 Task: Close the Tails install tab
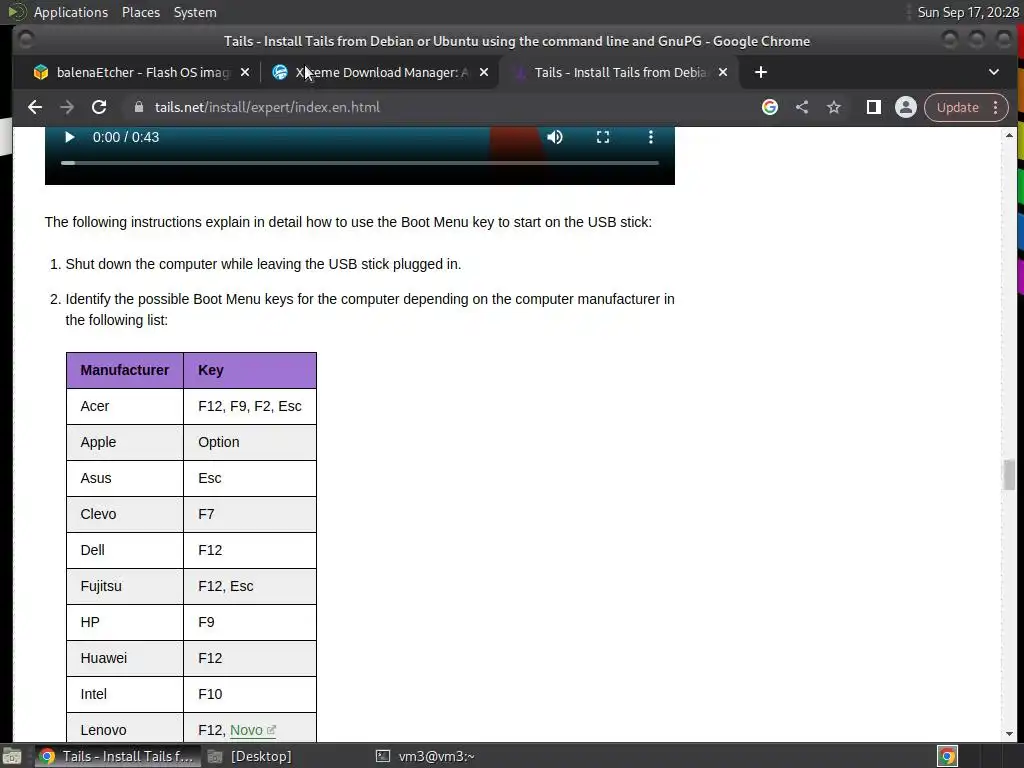coord(723,72)
